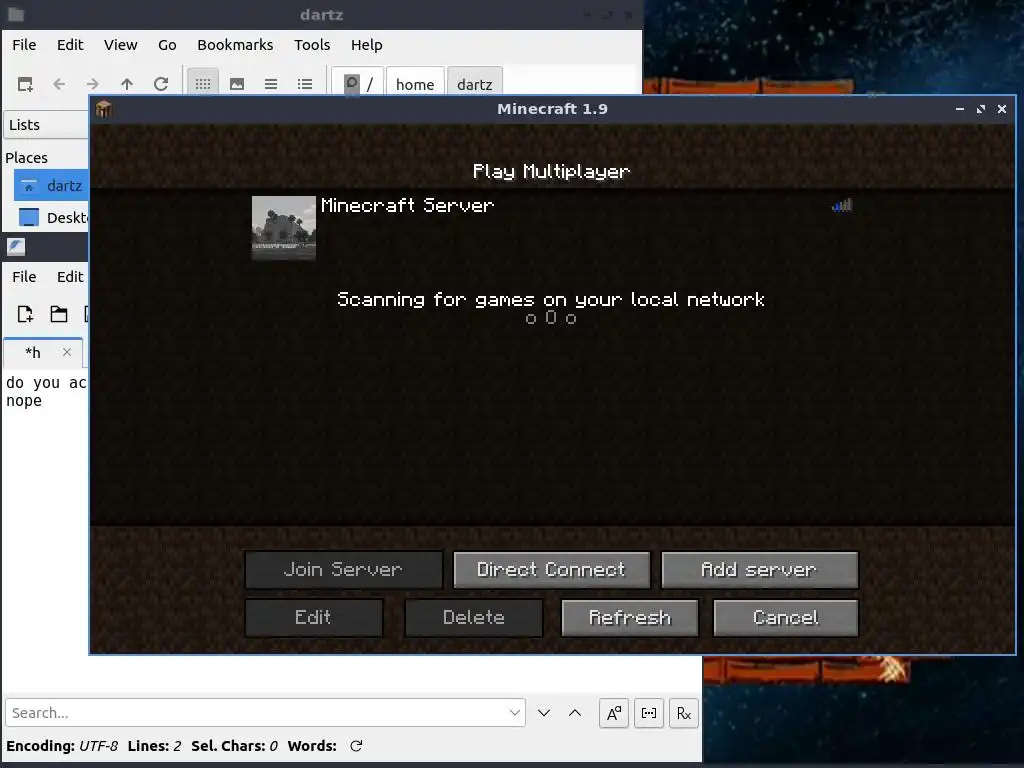Click Direct Connect button
The width and height of the screenshot is (1024, 768).
click(552, 570)
